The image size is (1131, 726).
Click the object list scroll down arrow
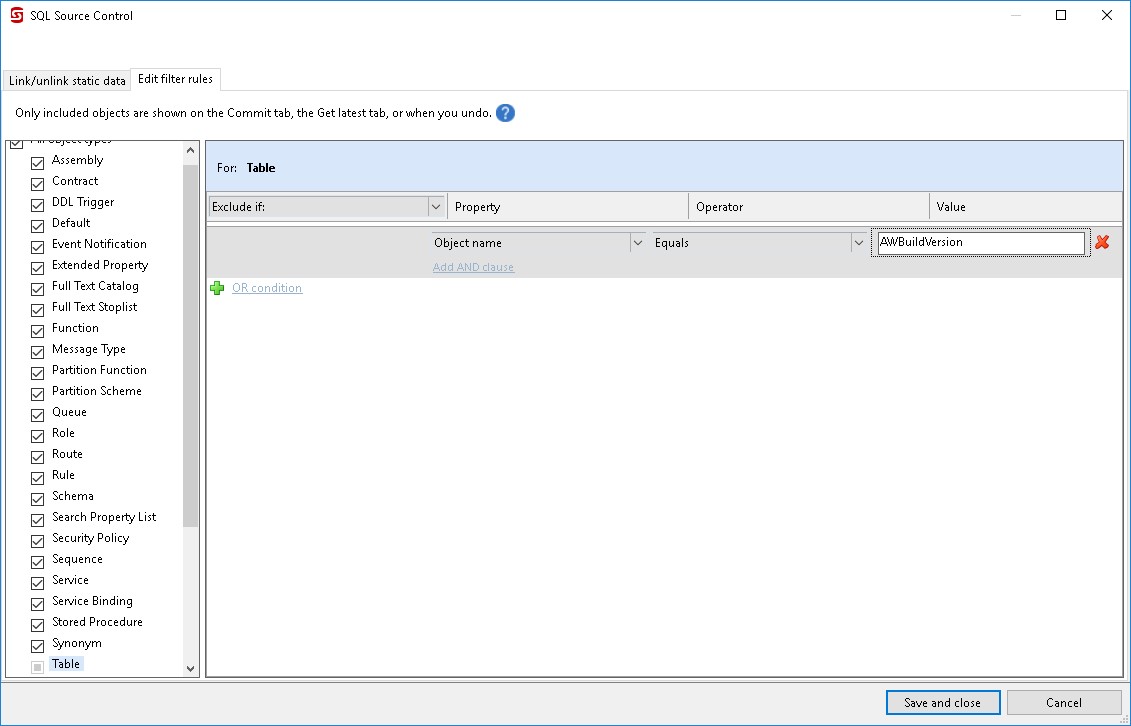click(190, 668)
